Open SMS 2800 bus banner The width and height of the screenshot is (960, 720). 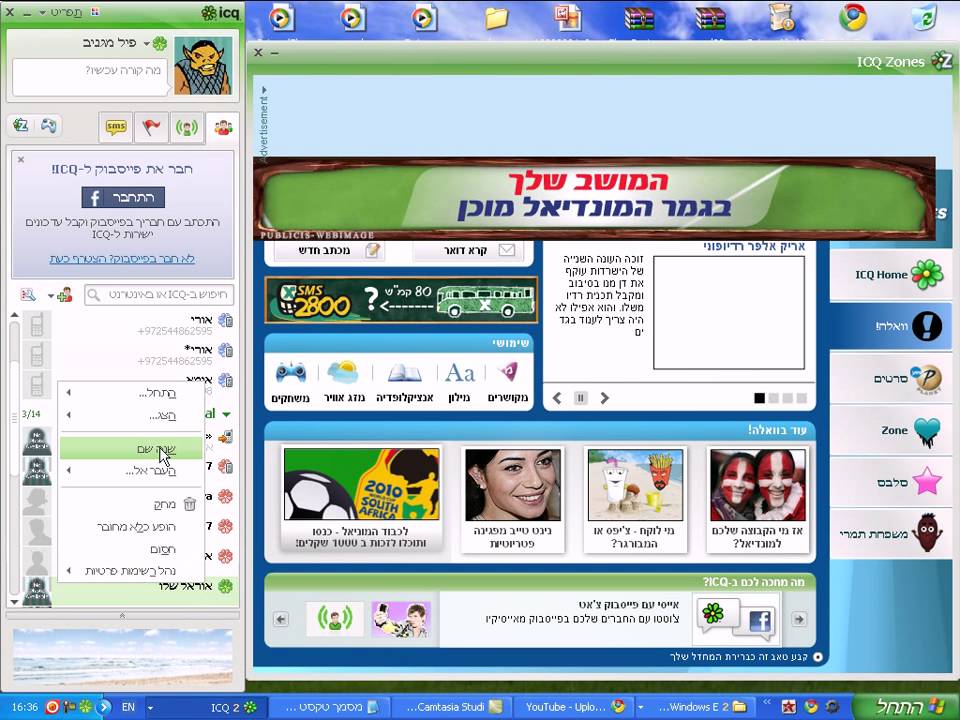[401, 299]
